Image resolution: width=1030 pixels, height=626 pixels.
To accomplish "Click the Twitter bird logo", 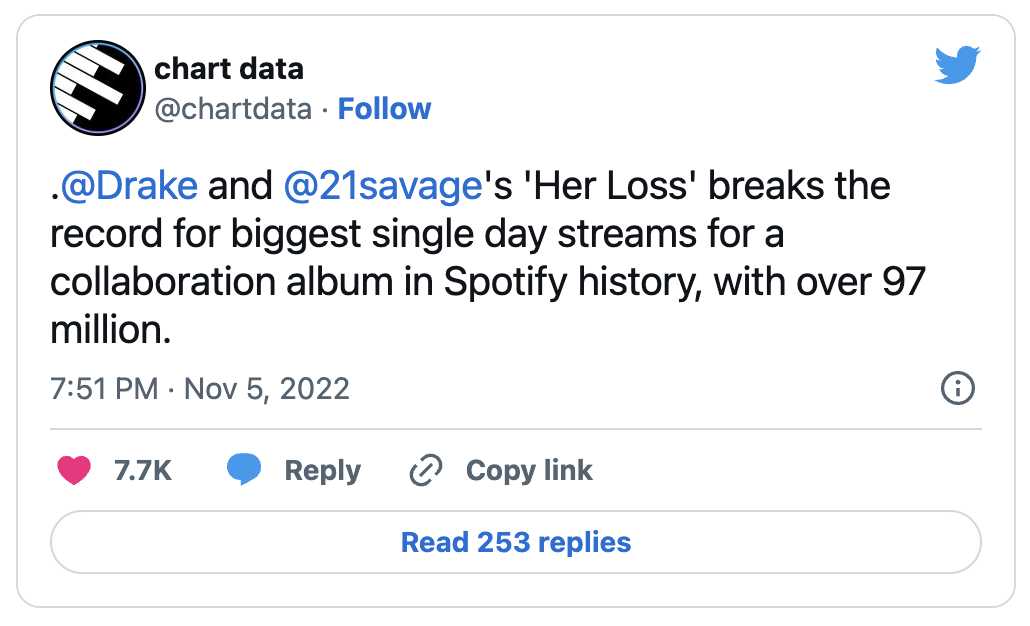I will tap(957, 64).
